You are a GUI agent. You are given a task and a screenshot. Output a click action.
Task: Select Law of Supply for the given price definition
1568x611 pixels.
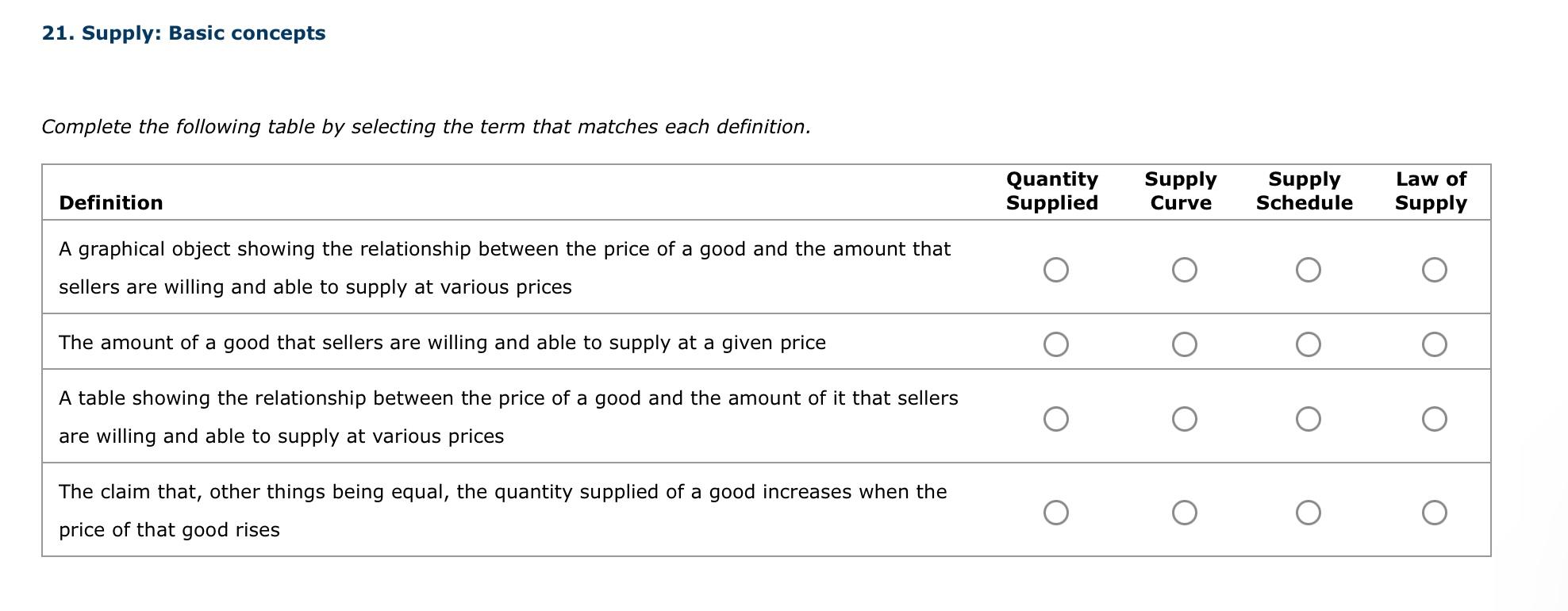tap(1435, 344)
